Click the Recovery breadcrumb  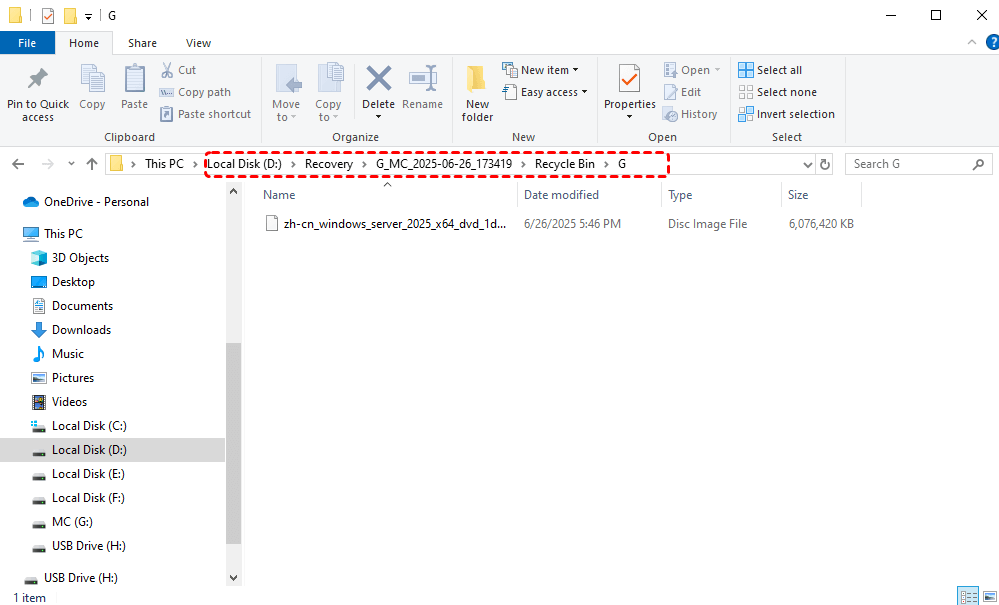click(329, 164)
